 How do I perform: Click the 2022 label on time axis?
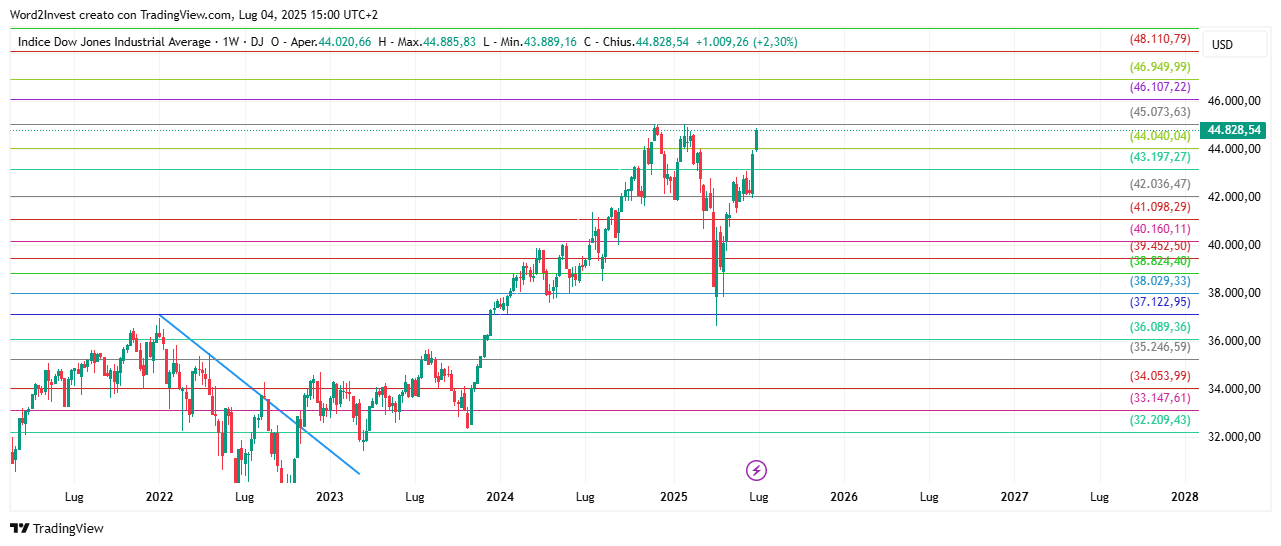point(160,497)
